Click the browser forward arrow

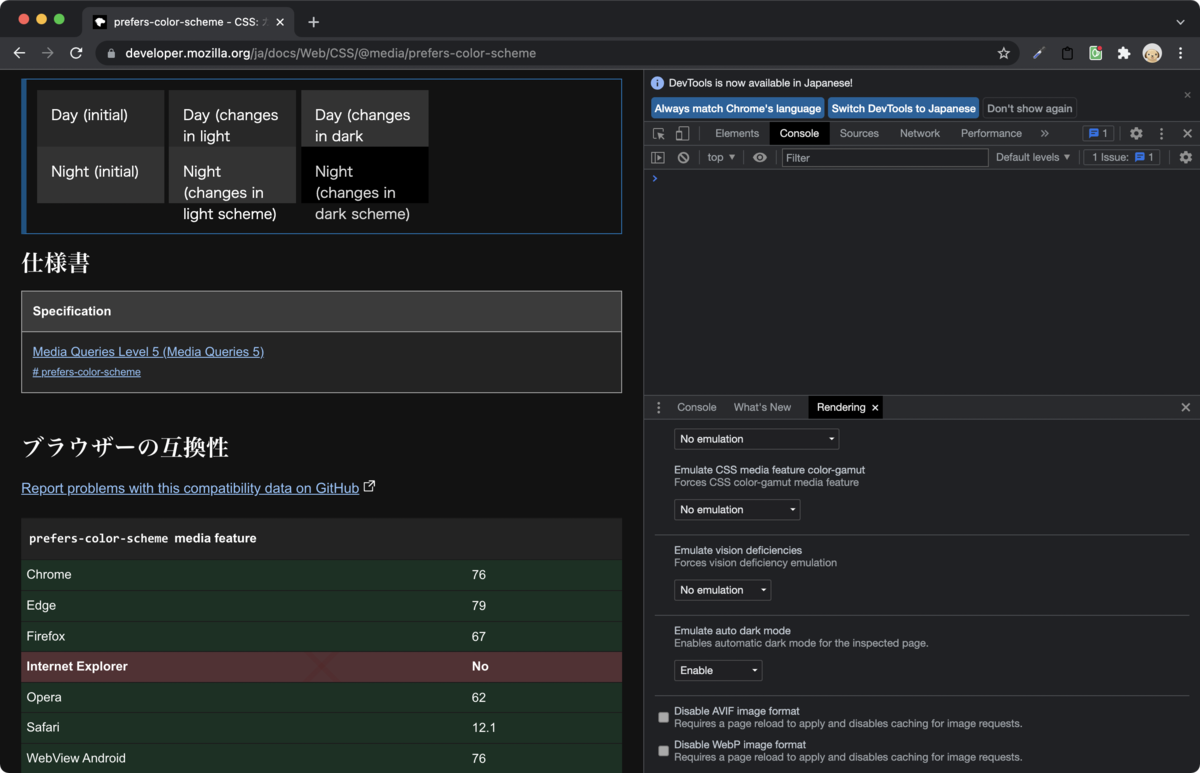click(47, 53)
